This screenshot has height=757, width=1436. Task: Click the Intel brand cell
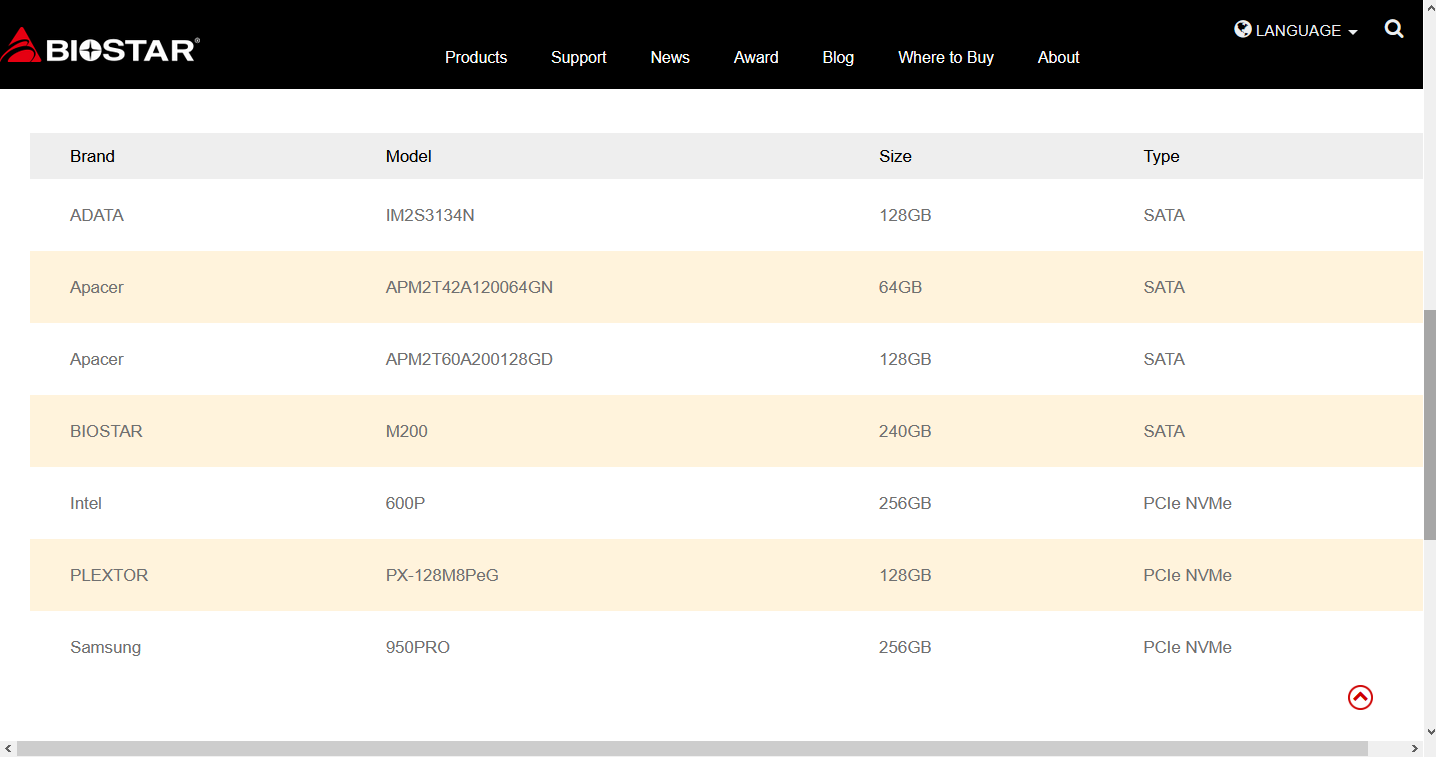pyautogui.click(x=86, y=503)
